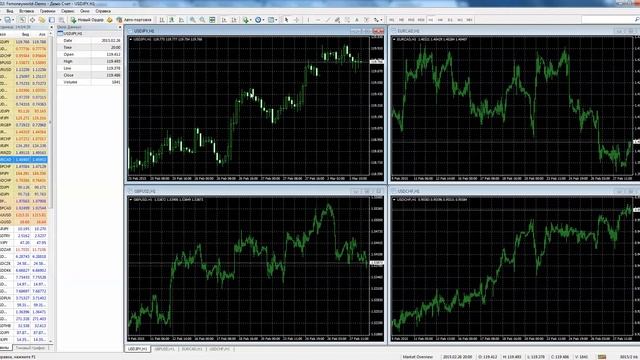Expand the Profiles dropdown arrow

13,20
